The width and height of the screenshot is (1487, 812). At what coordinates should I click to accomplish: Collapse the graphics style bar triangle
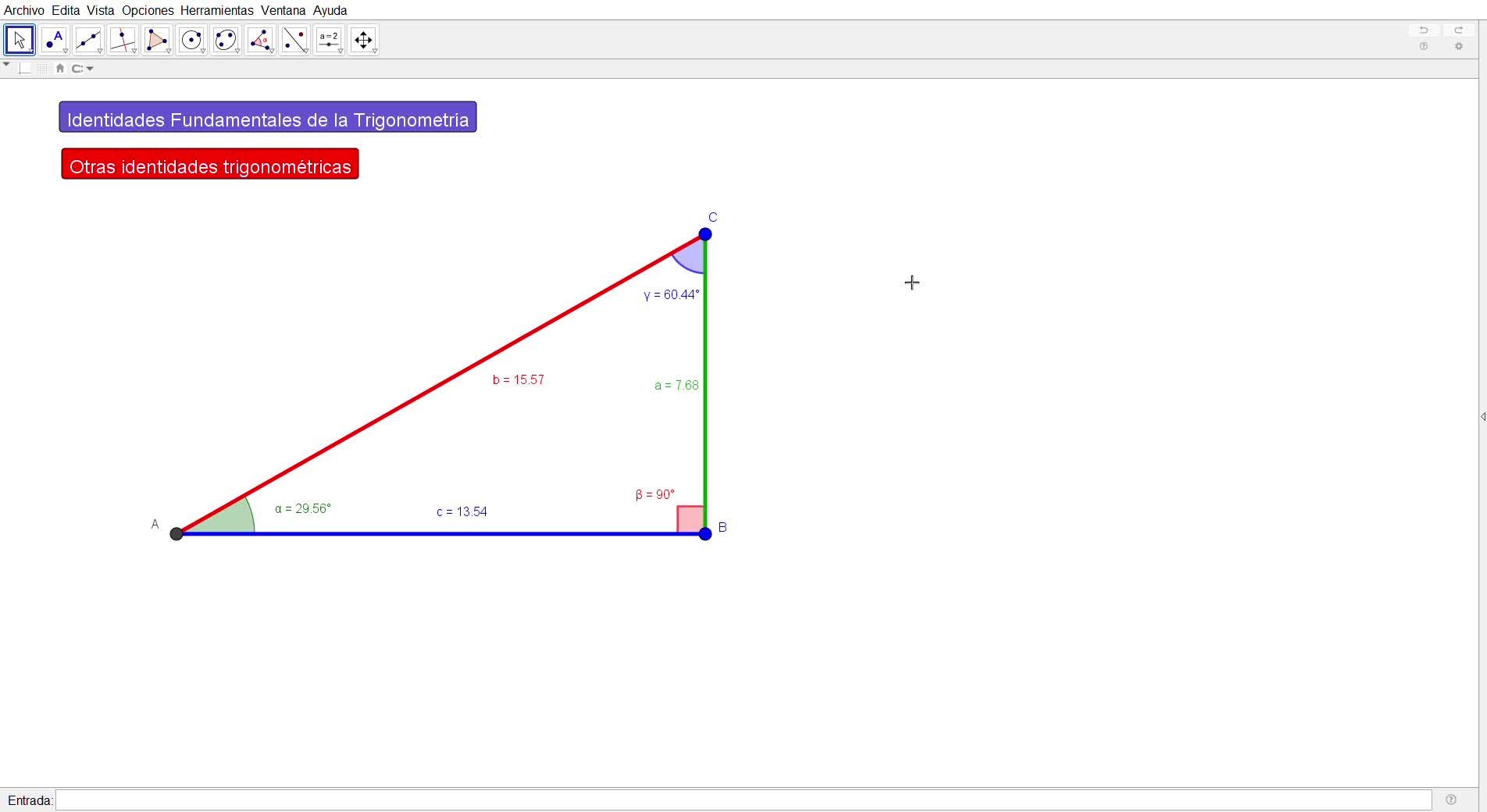pos(6,65)
